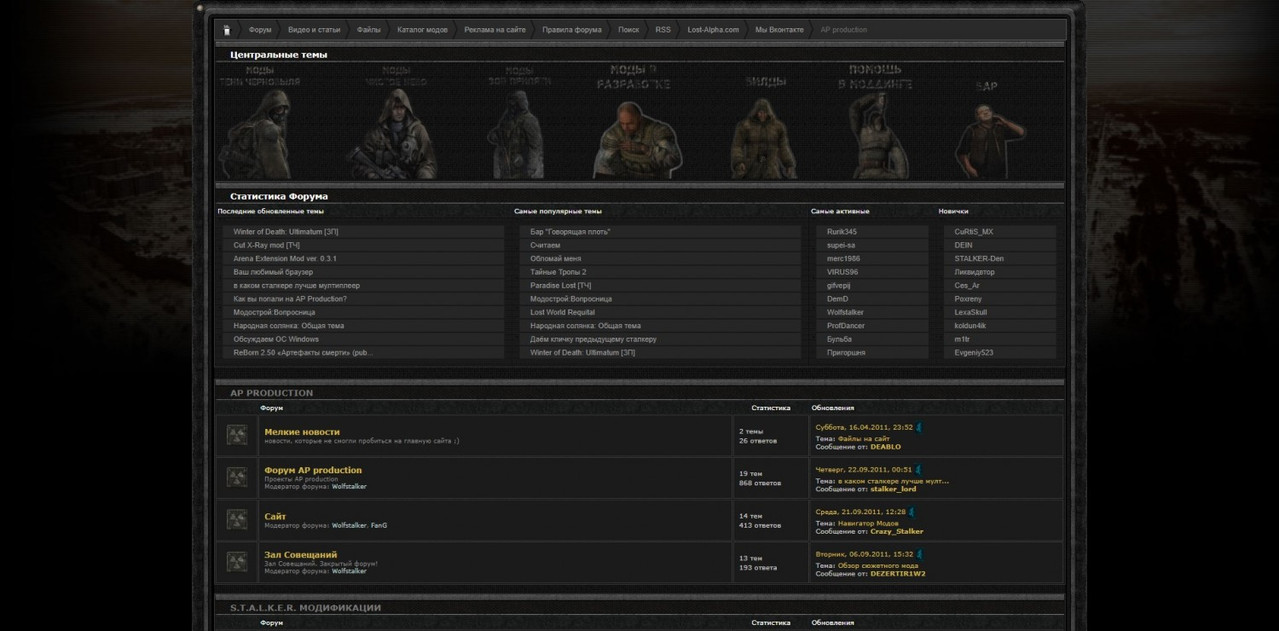Open last-post topic Файлы на сайт
The width and height of the screenshot is (1279, 631).
(863, 439)
